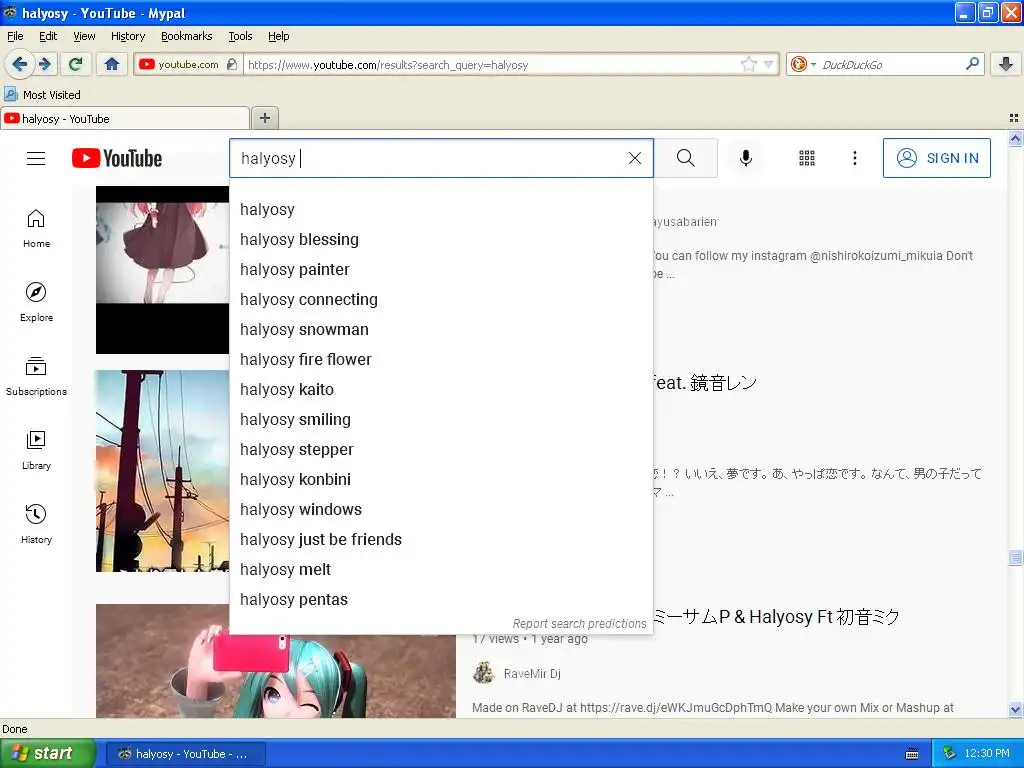Viewport: 1024px width, 768px height.
Task: Open the File menu
Action: pyautogui.click(x=15, y=36)
